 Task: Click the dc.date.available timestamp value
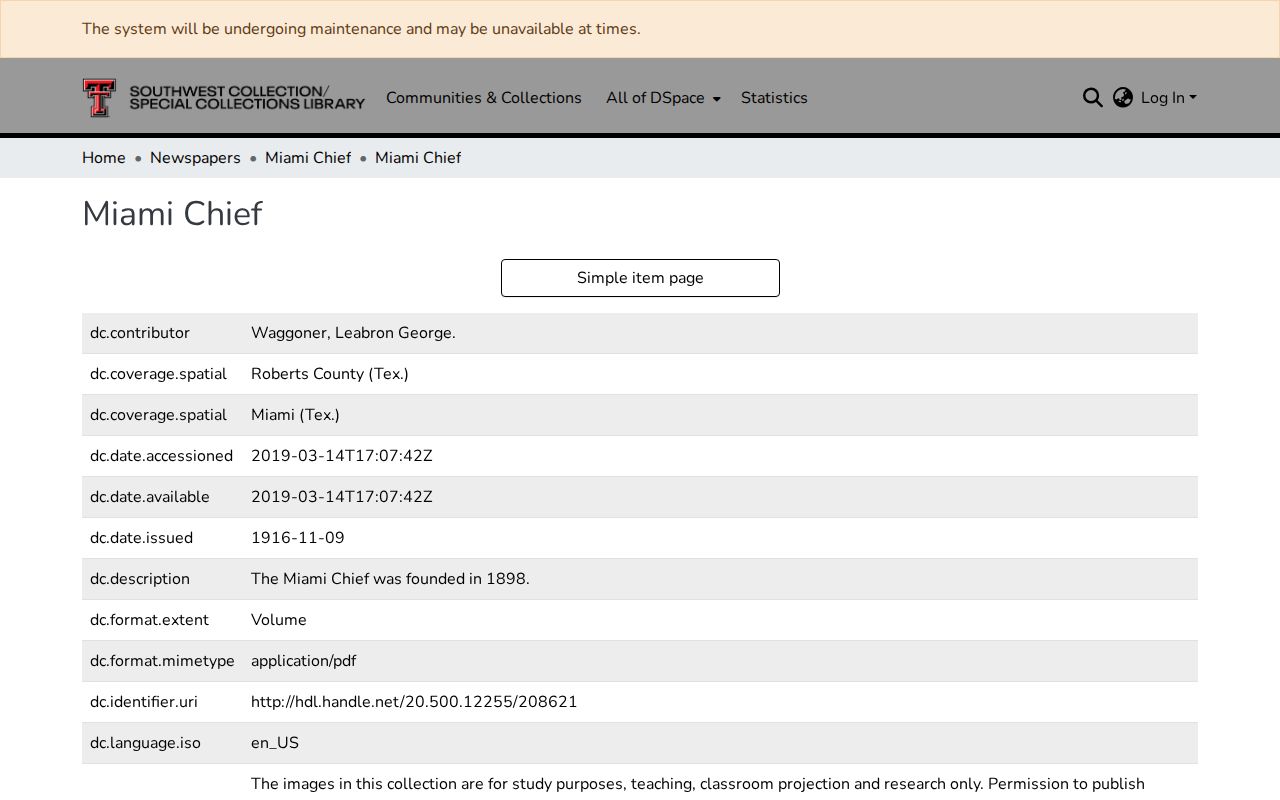coord(342,497)
